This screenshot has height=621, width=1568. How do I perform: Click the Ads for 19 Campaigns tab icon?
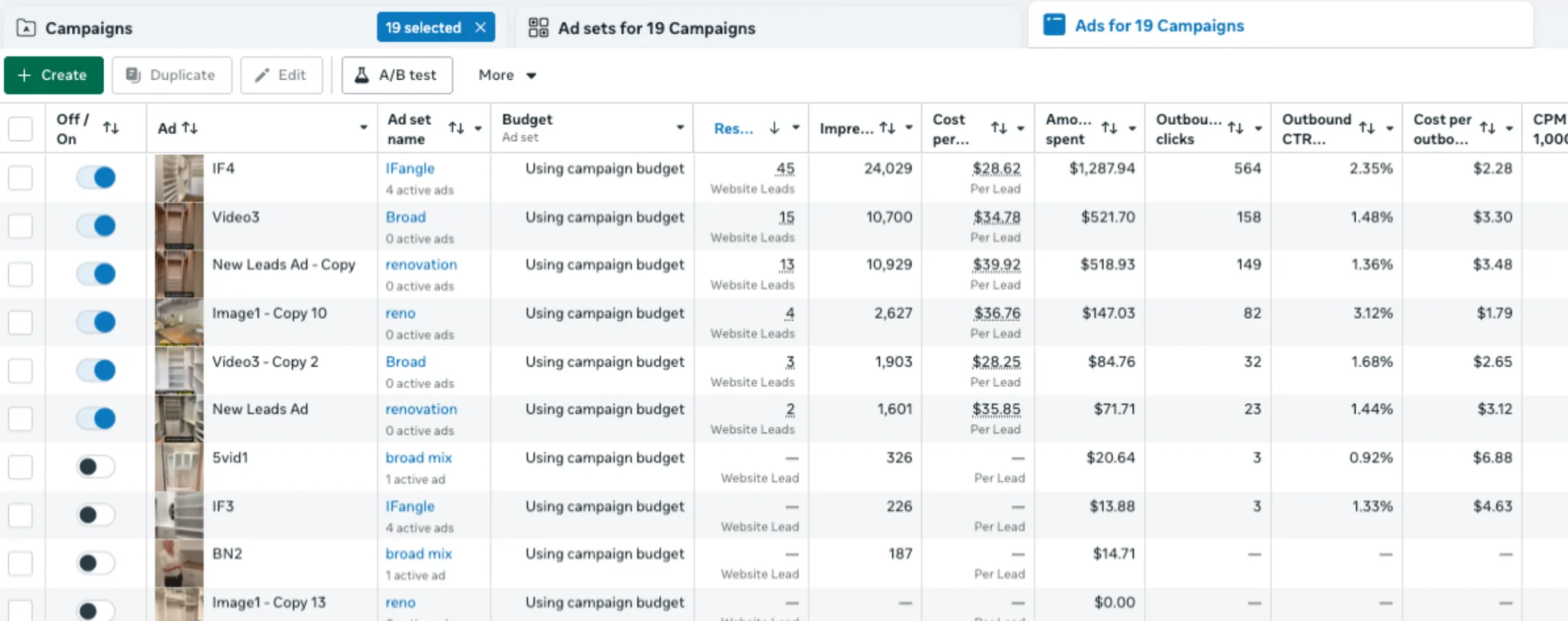[1054, 25]
